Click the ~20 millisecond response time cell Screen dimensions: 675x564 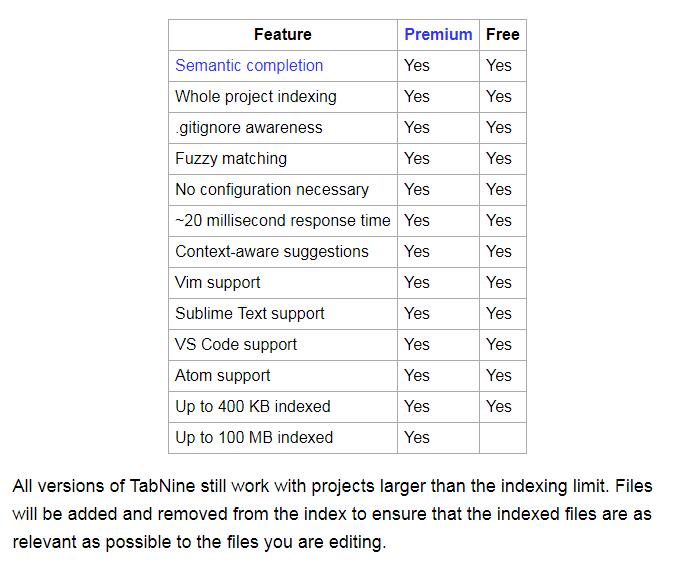[x=283, y=221]
